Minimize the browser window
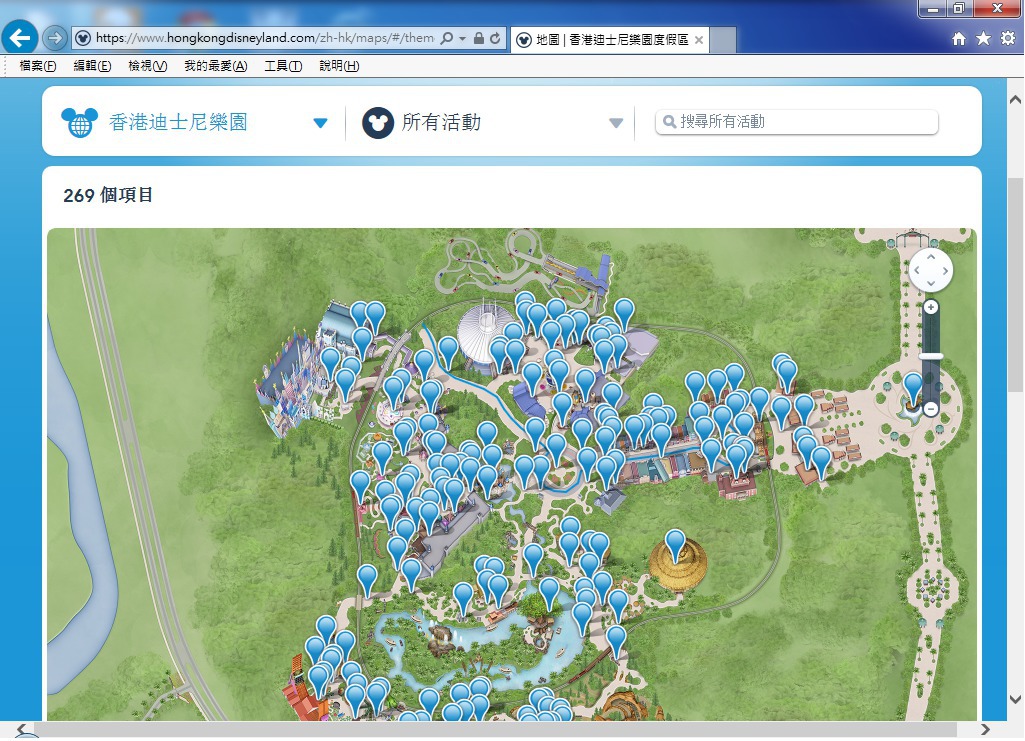 click(x=933, y=8)
